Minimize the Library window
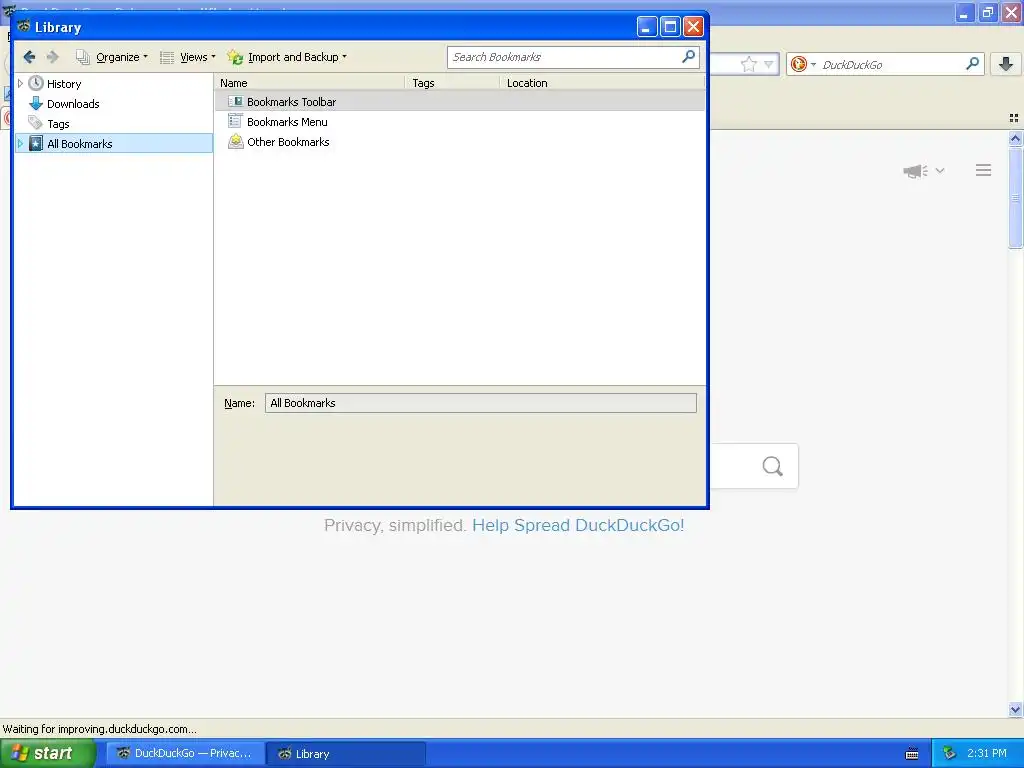Image resolution: width=1024 pixels, height=768 pixels. click(647, 27)
